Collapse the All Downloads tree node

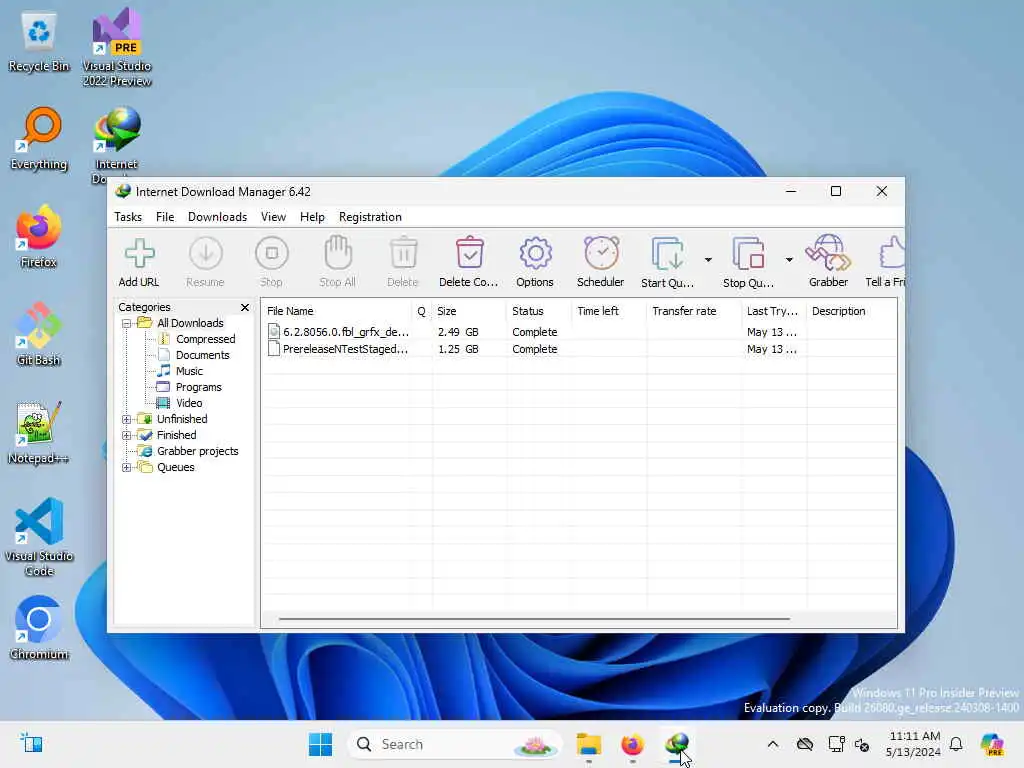(127, 323)
